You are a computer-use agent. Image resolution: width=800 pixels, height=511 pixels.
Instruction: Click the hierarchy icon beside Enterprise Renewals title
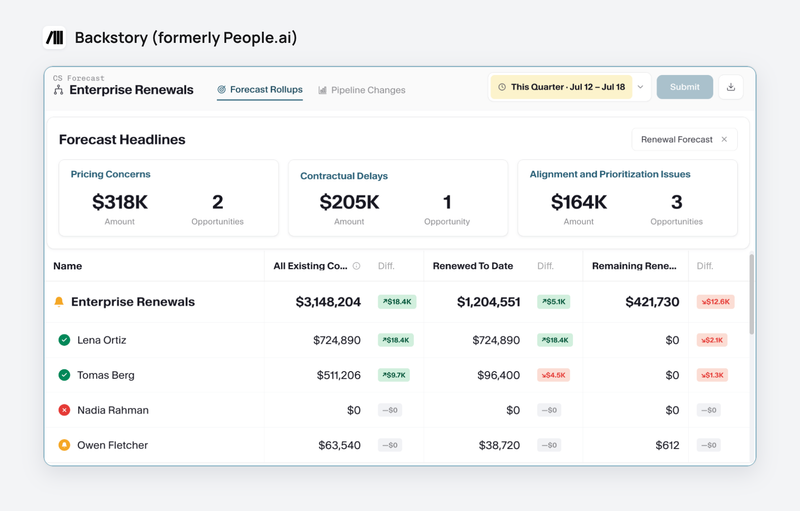[x=59, y=90]
